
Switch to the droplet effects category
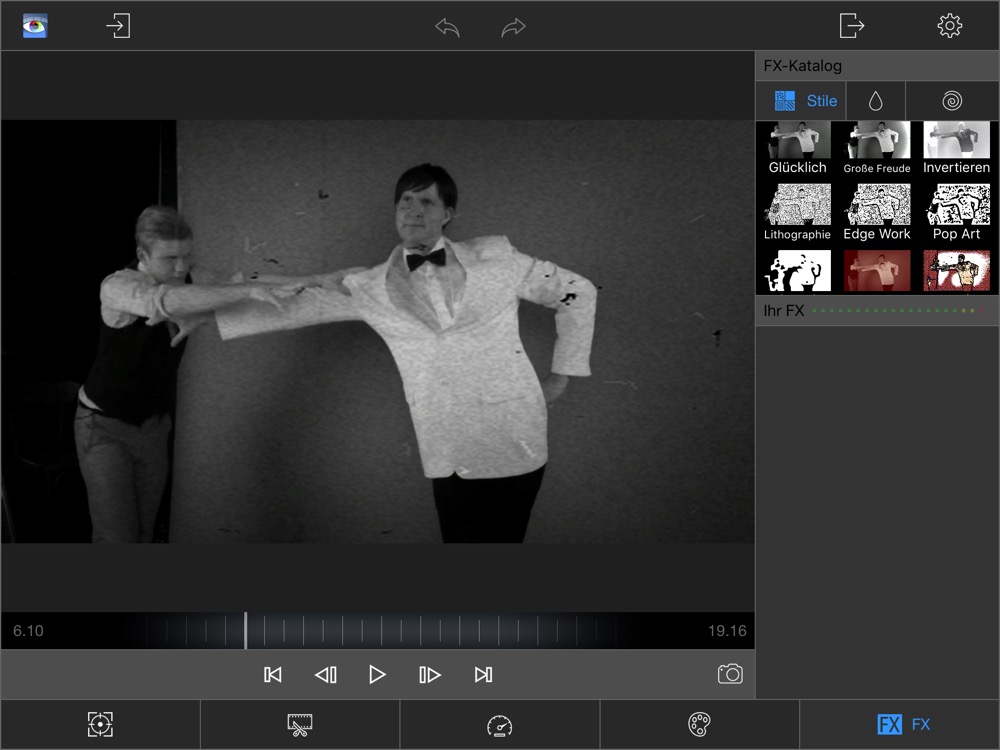pyautogui.click(x=876, y=101)
